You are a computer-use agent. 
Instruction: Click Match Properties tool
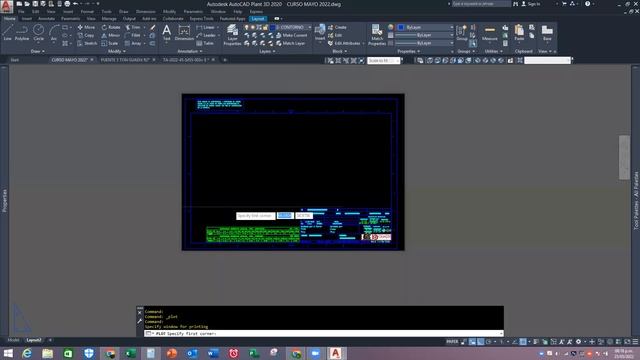pyautogui.click(x=377, y=34)
